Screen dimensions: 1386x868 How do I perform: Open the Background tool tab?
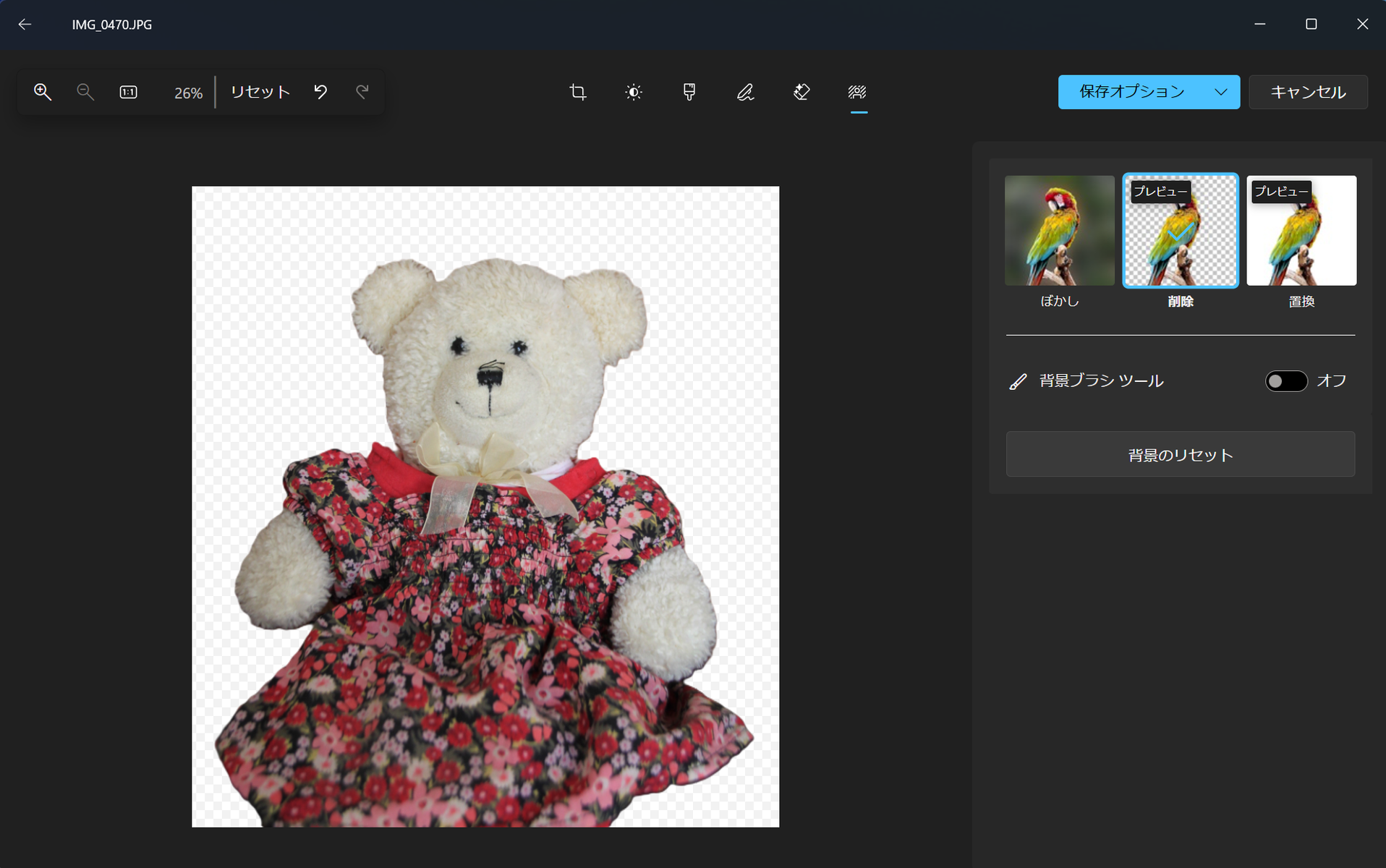pyautogui.click(x=857, y=92)
